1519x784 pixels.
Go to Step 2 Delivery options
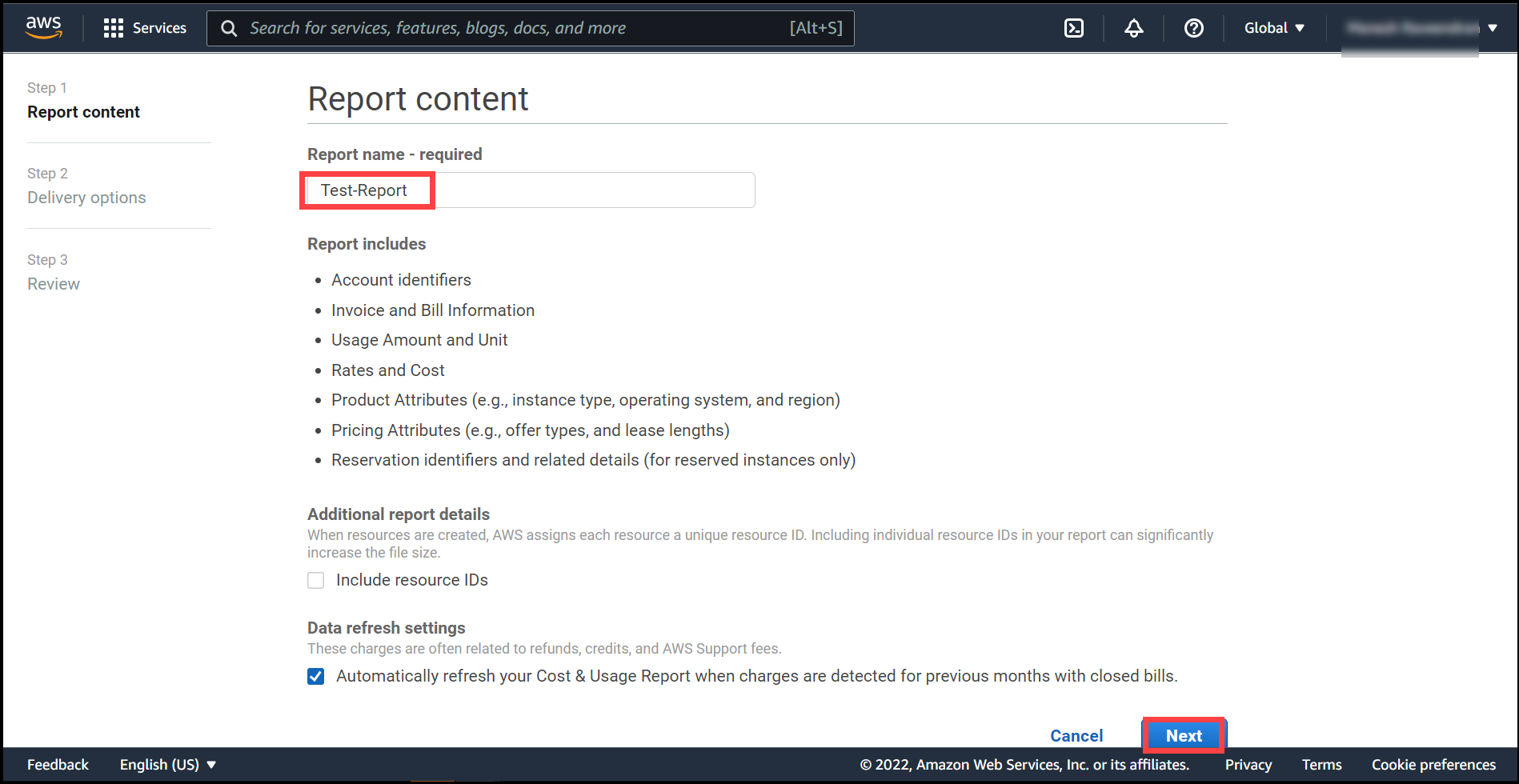tap(86, 198)
